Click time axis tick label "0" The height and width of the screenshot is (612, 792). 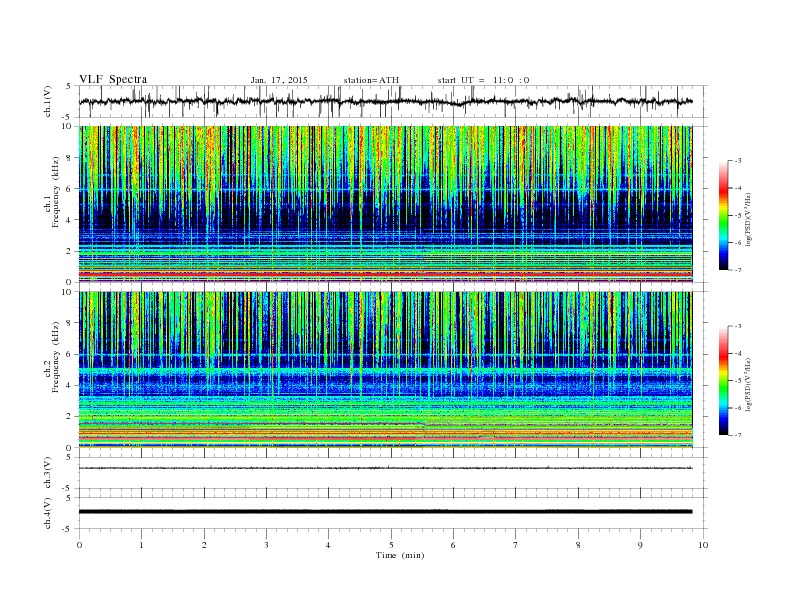(79, 545)
